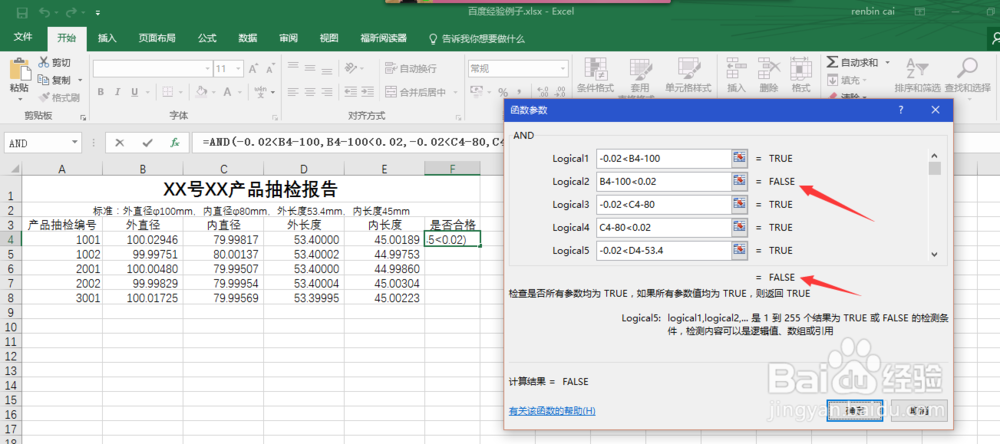Open Cell Styles (单元格样式)
1000x444 pixels.
point(688,75)
